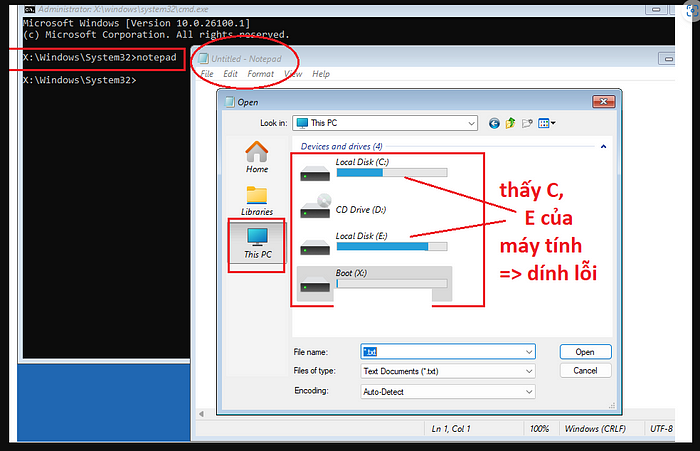Image resolution: width=700 pixels, height=451 pixels.
Task: Select the Local Disk (E:) drive
Action: click(x=374, y=243)
